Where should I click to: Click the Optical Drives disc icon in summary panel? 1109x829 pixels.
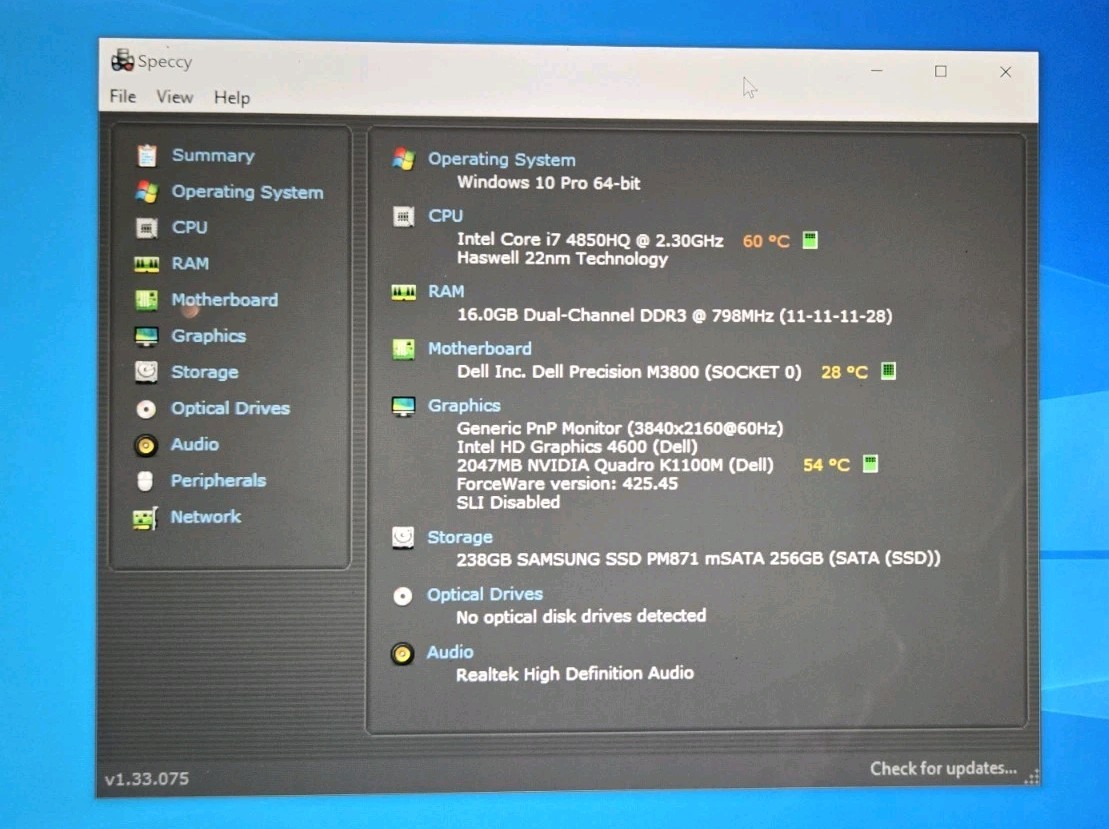pyautogui.click(x=402, y=596)
